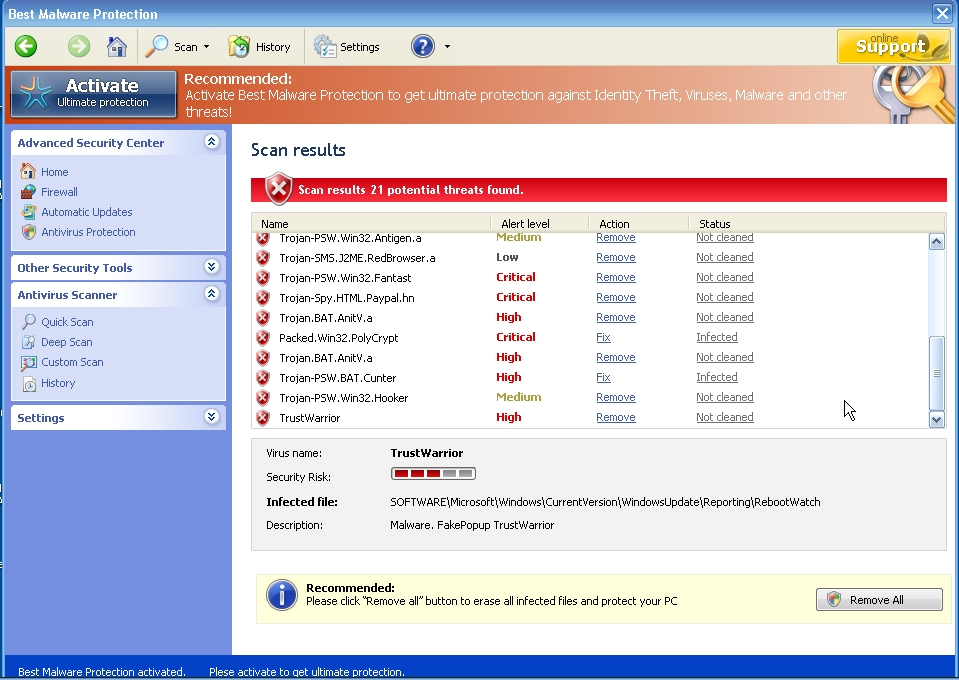Open the Scan dropdown arrow

pos(206,47)
